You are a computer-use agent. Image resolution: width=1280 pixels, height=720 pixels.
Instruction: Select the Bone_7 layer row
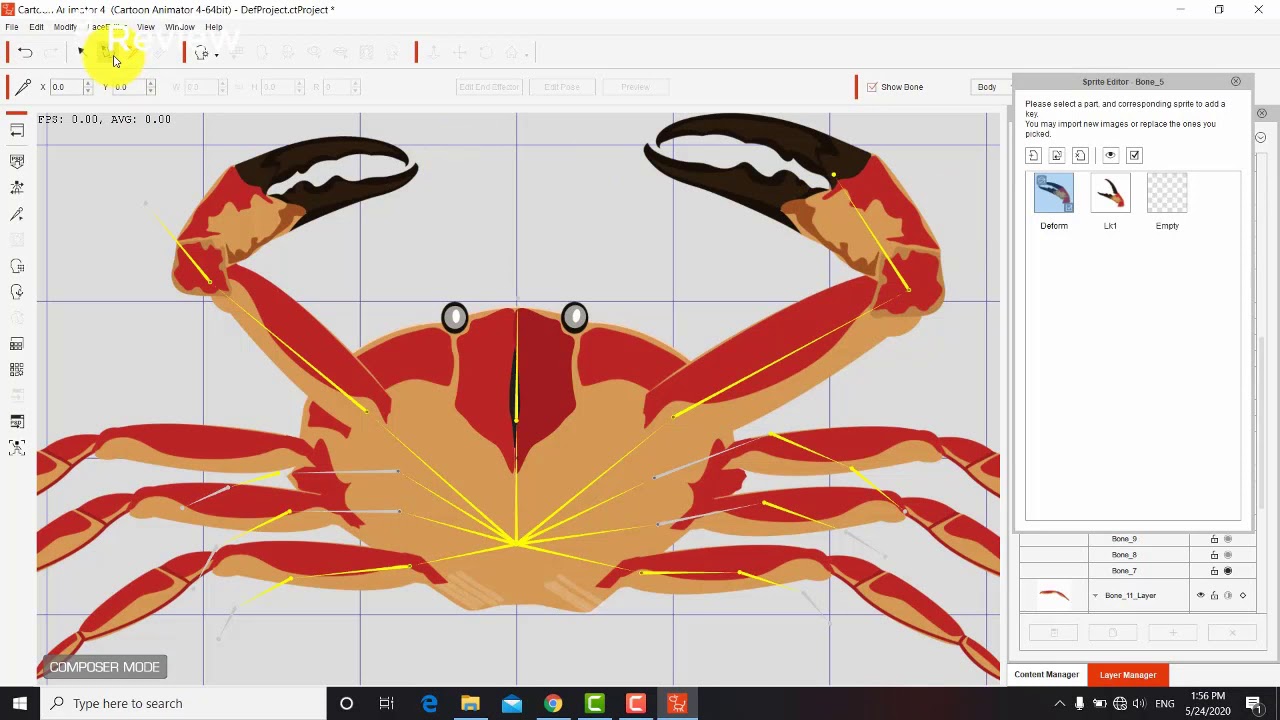(1136, 571)
